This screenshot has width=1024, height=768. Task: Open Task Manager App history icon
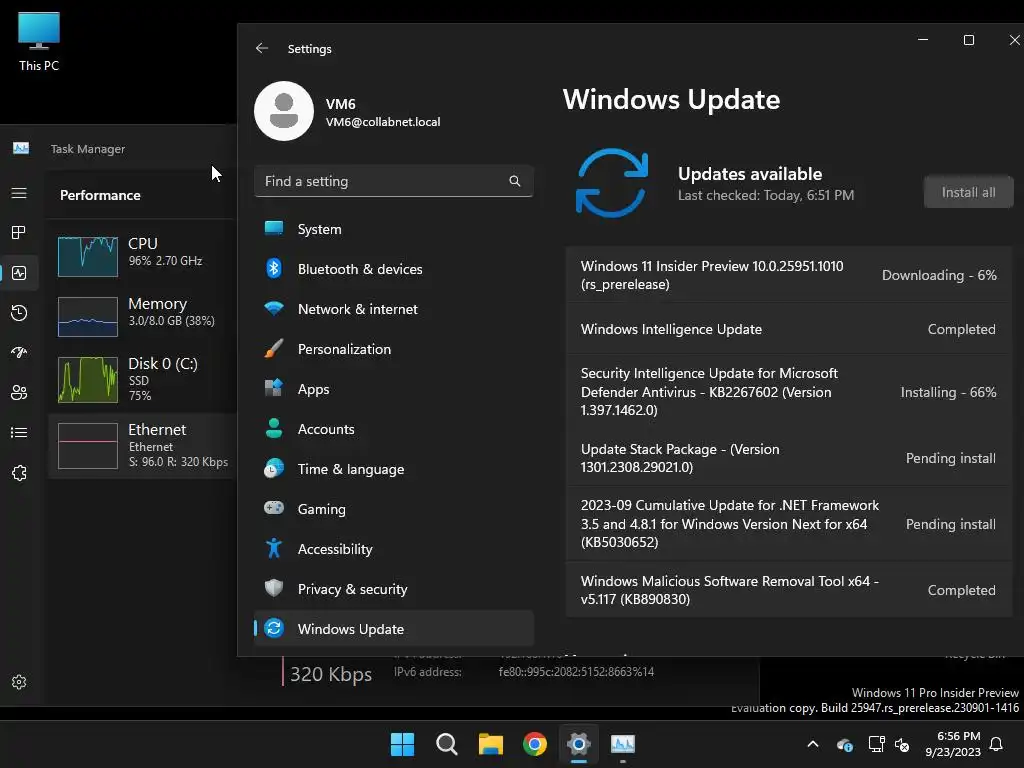point(19,313)
